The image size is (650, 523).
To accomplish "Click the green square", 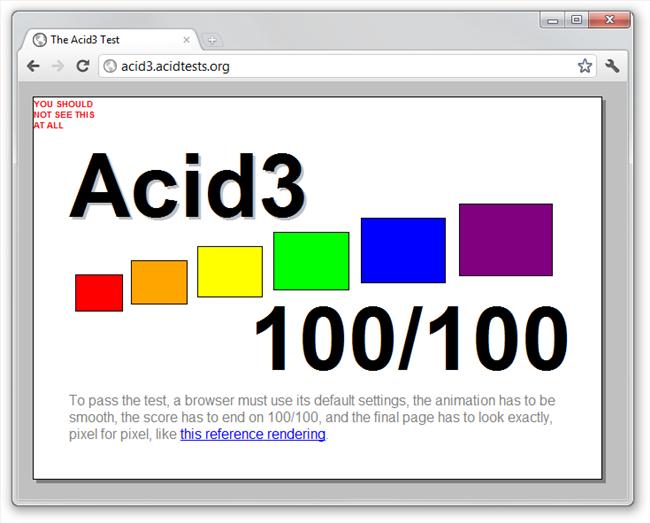I will click(311, 261).
